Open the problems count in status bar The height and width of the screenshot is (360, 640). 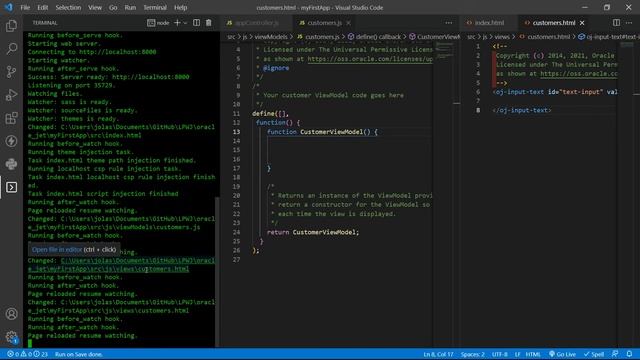27,354
